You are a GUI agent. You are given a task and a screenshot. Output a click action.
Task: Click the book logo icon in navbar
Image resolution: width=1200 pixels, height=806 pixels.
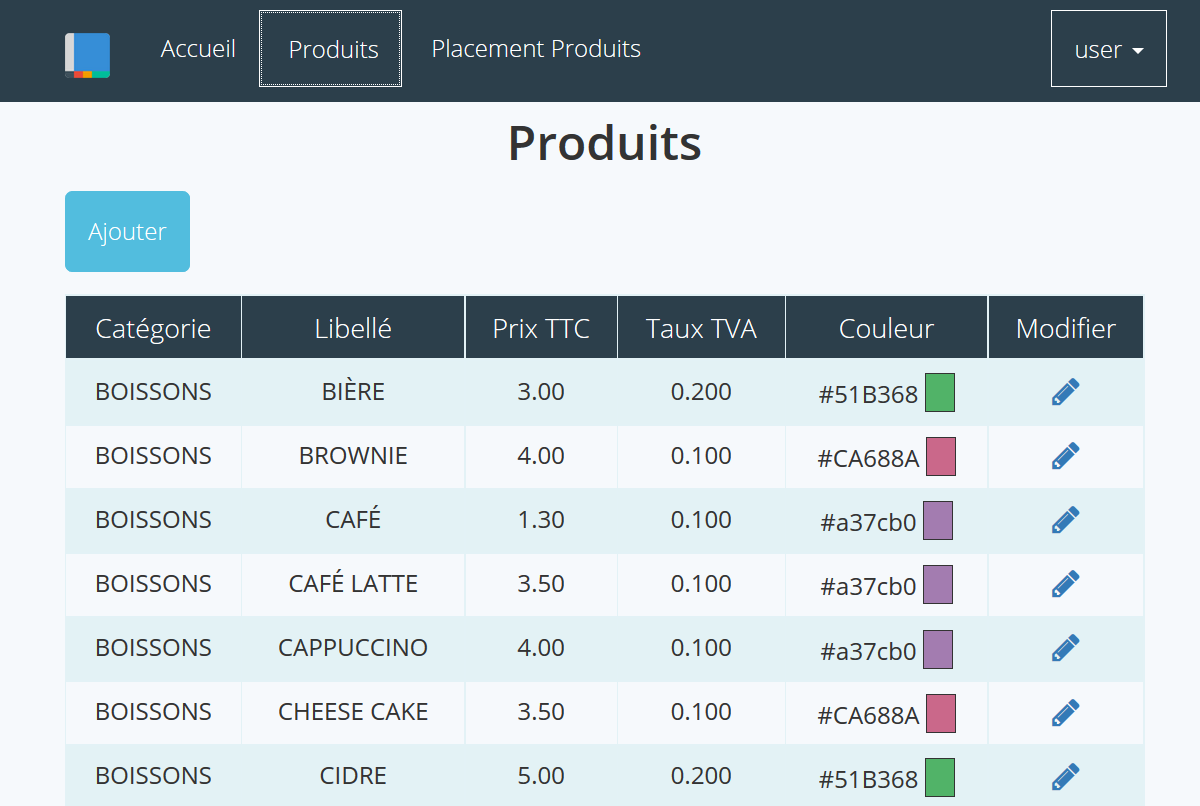point(87,55)
